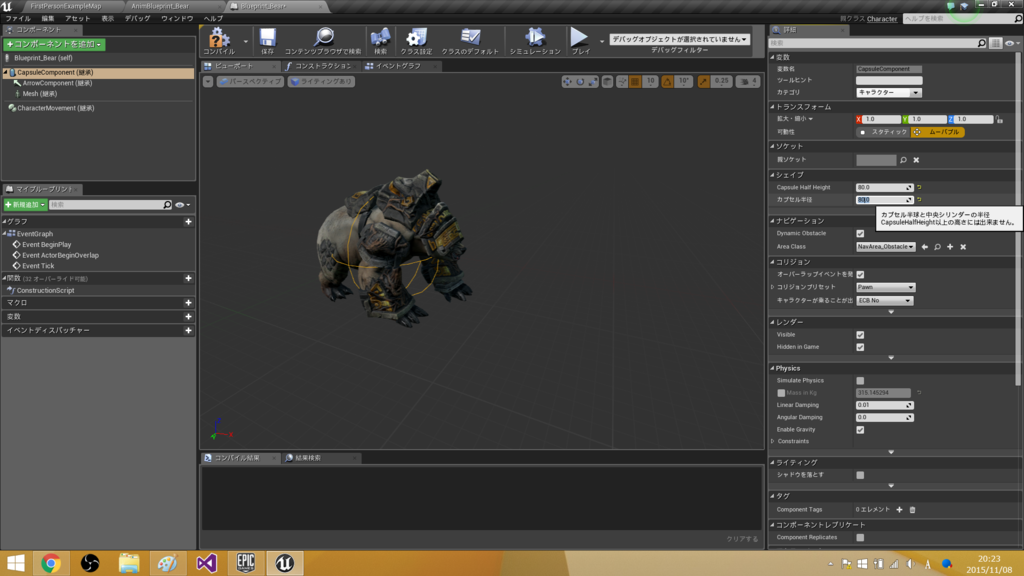
Task: Open rotation snap value 10° dropdown
Action: (x=684, y=82)
